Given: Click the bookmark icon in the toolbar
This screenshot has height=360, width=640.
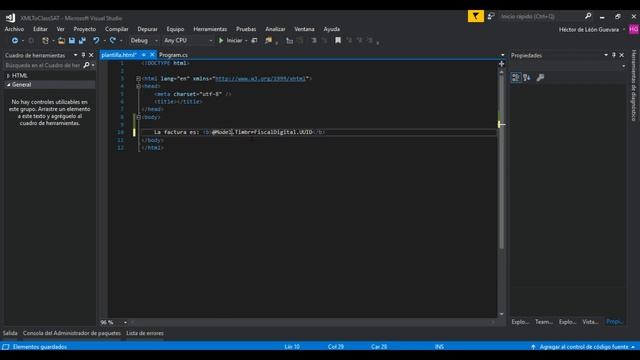Looking at the screenshot, I should click(x=338, y=40).
